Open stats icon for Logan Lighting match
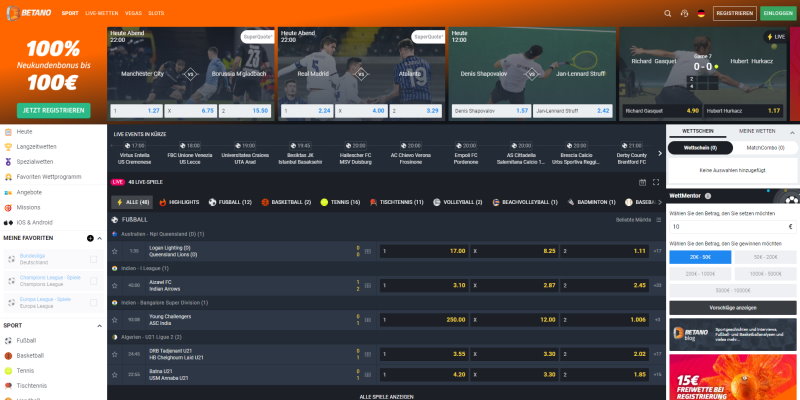800x400 pixels. coord(368,251)
